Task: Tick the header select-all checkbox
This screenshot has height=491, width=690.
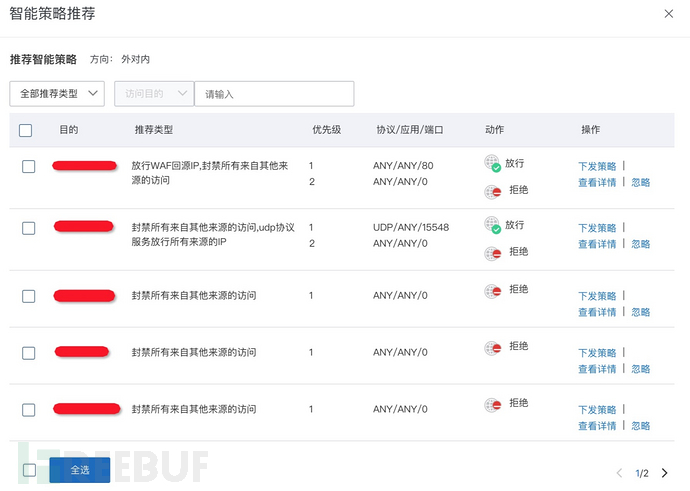Action: (26, 130)
